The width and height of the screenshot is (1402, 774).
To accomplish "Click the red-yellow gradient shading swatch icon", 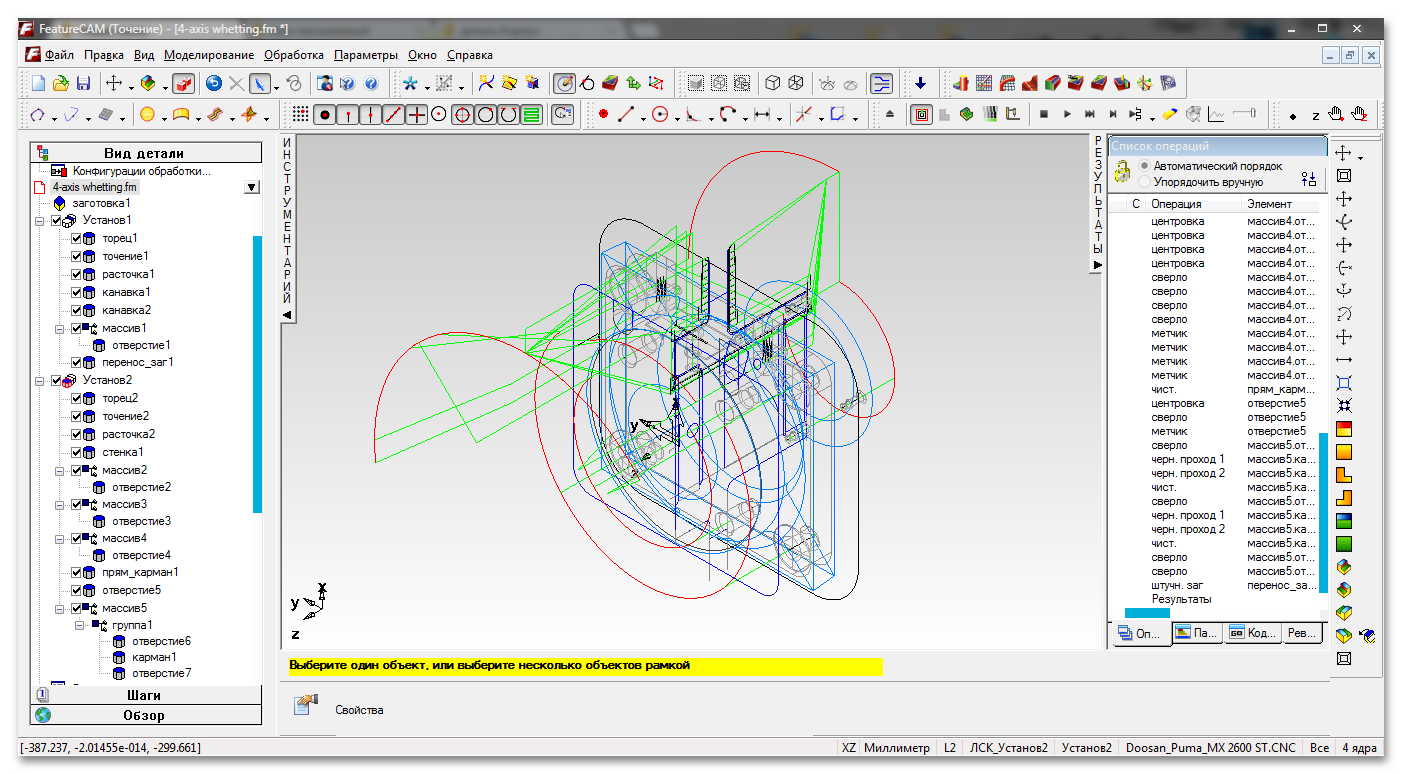I will (x=1344, y=430).
